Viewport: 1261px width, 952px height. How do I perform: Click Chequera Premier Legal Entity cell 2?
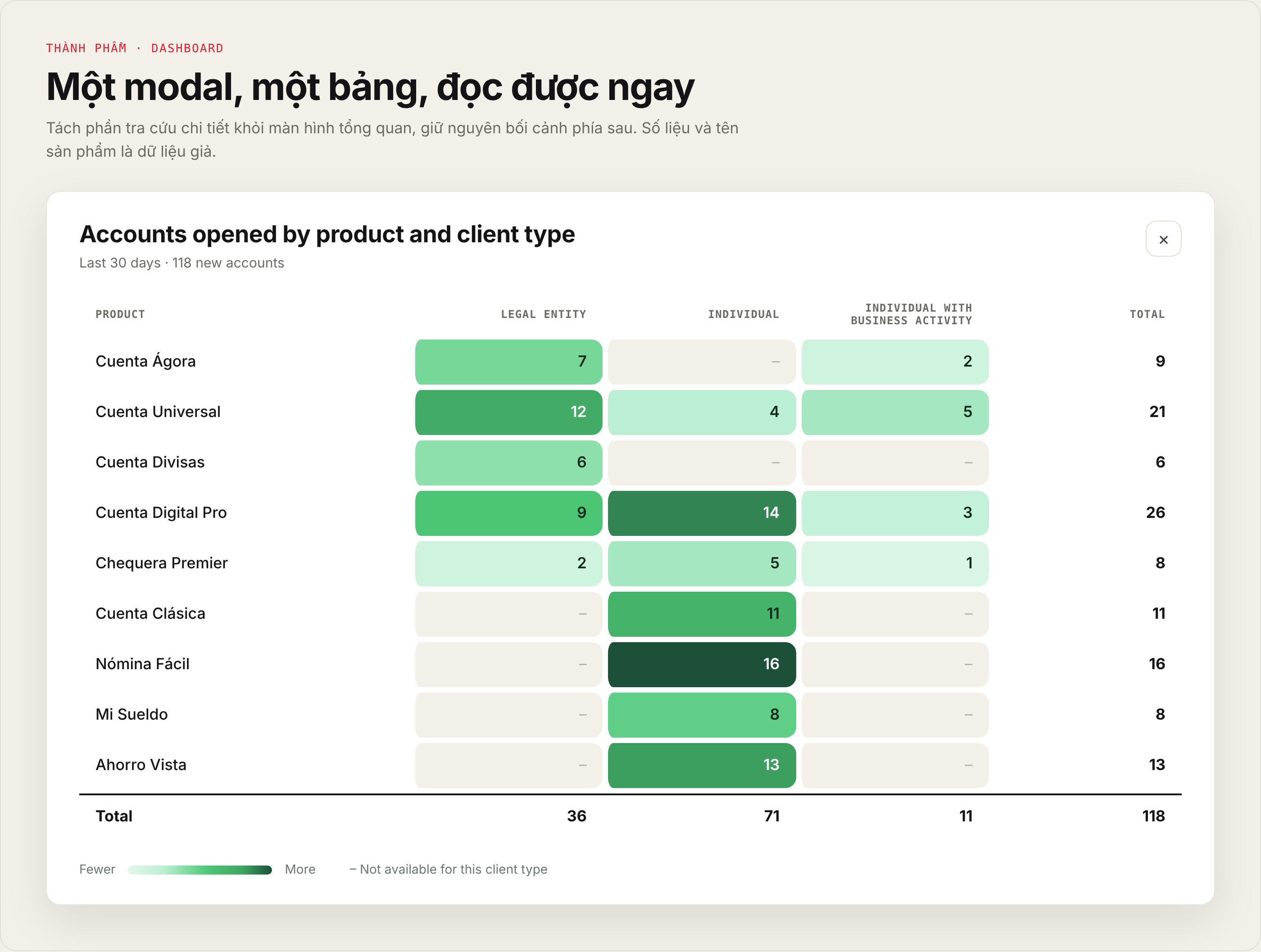508,564
